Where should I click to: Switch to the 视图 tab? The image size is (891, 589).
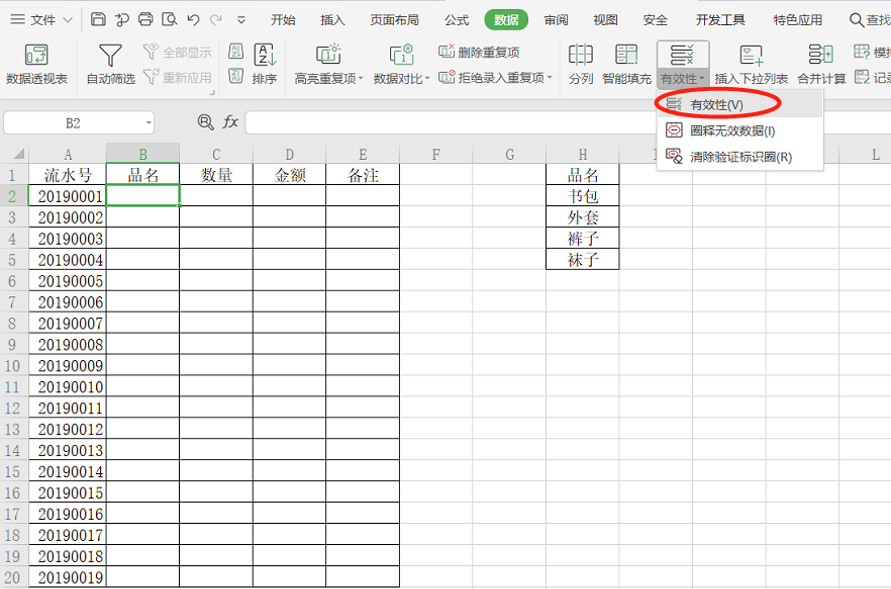(605, 20)
